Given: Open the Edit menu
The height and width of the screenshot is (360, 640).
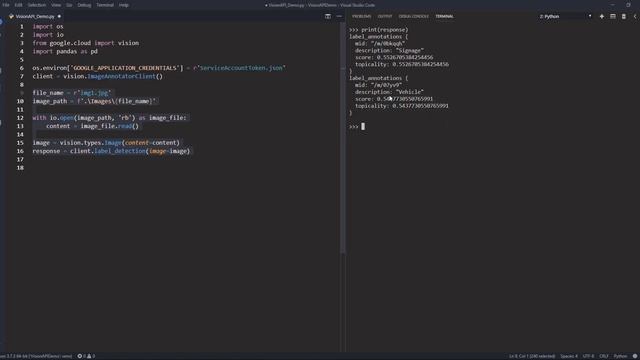Looking at the screenshot, I should [18, 5].
